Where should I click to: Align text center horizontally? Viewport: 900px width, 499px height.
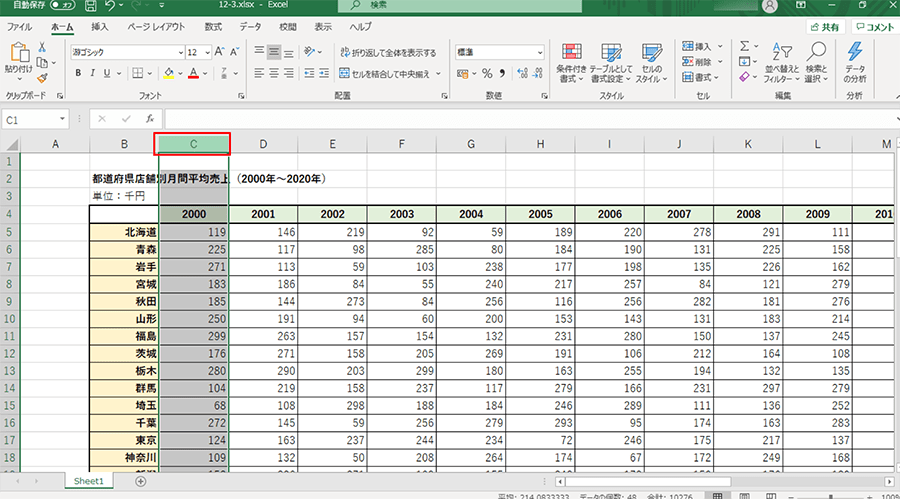[274, 74]
